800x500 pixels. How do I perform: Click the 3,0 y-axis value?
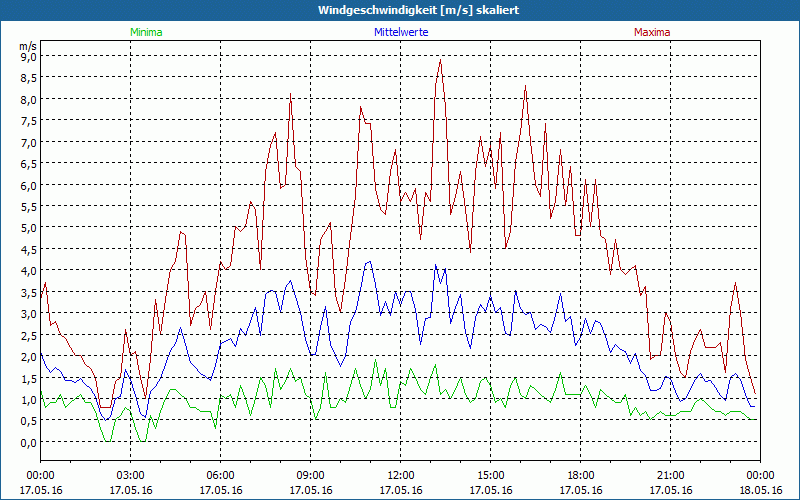[29, 314]
